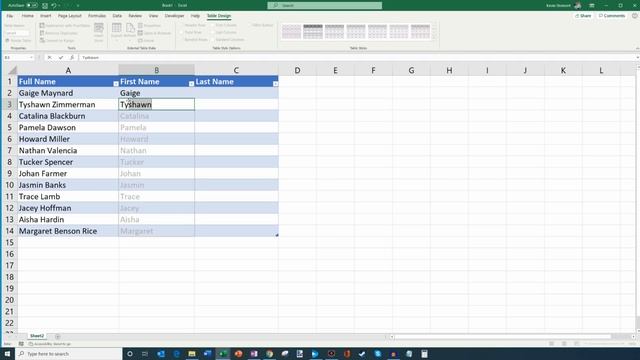Select row 15 header
The height and width of the screenshot is (360, 640).
coord(9,242)
